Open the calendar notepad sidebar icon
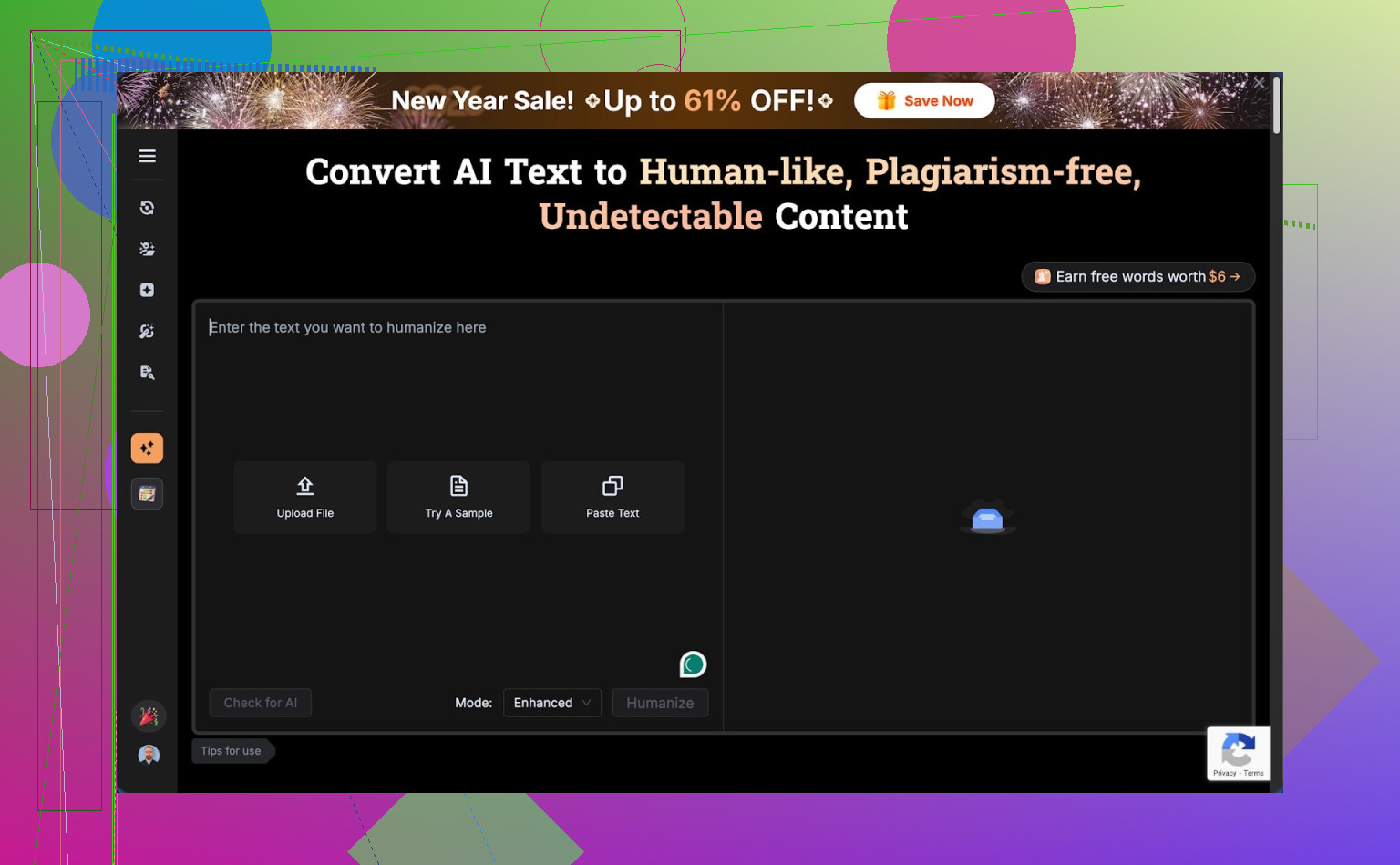 147,494
